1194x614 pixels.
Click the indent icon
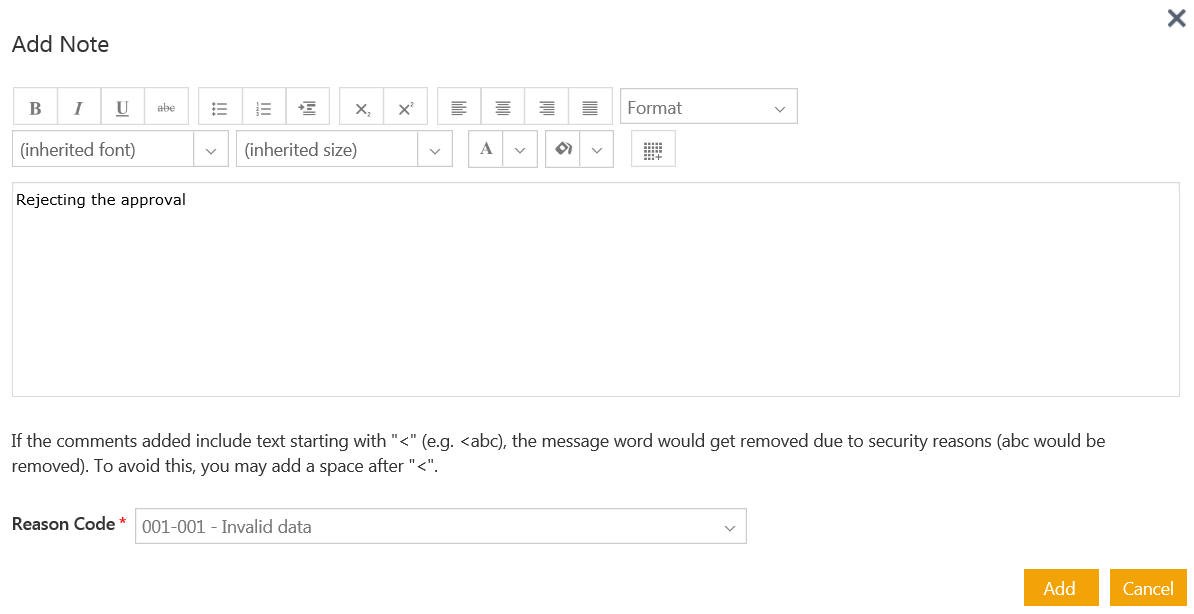[308, 108]
